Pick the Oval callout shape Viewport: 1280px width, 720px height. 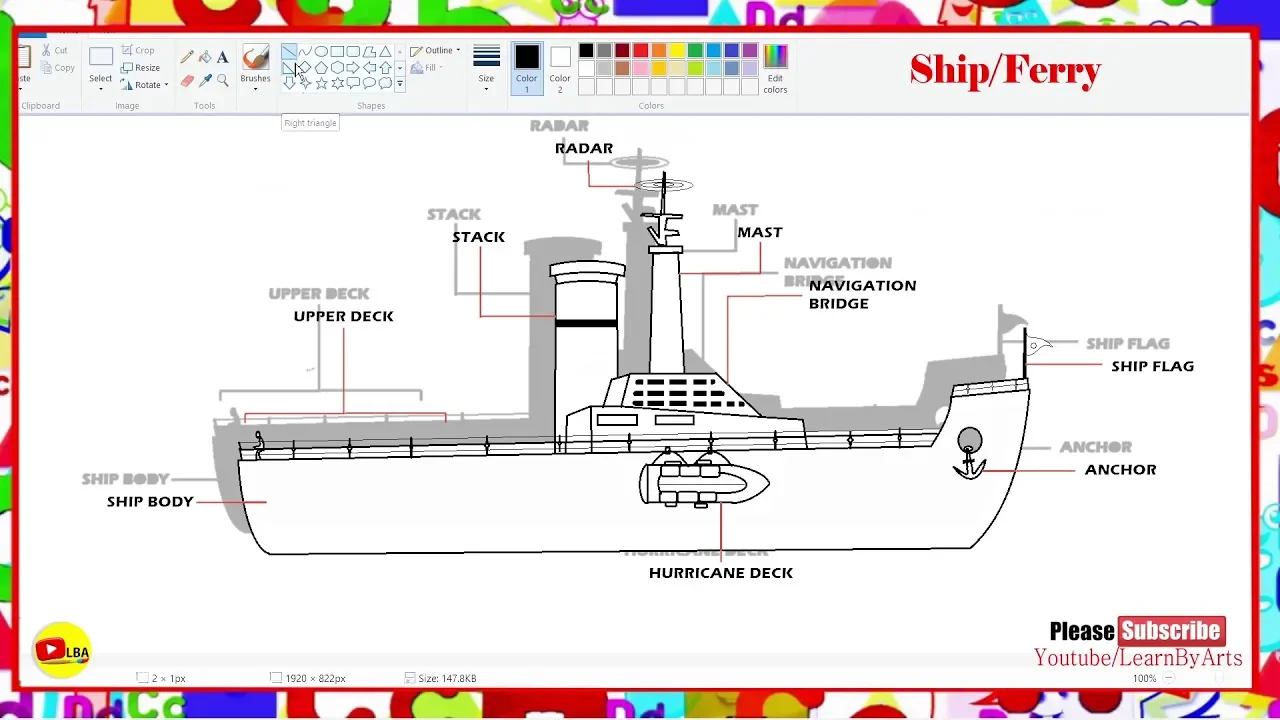[369, 83]
